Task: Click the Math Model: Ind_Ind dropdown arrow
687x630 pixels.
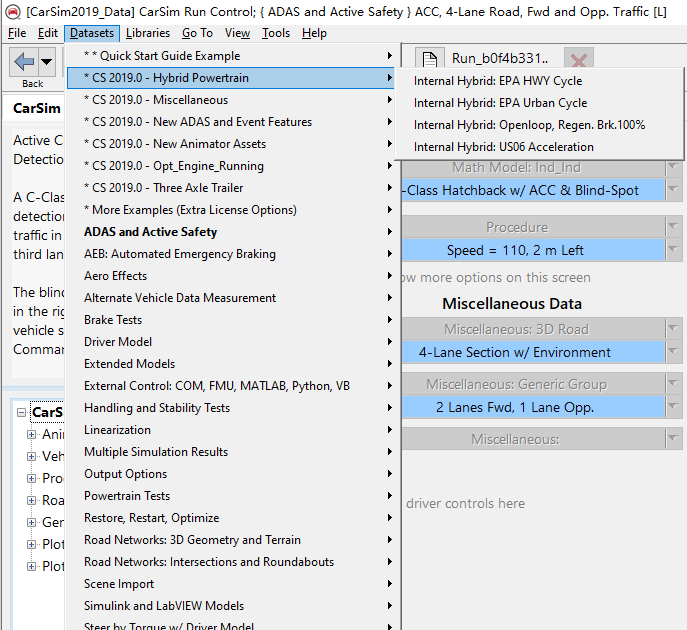Action: pos(673,167)
